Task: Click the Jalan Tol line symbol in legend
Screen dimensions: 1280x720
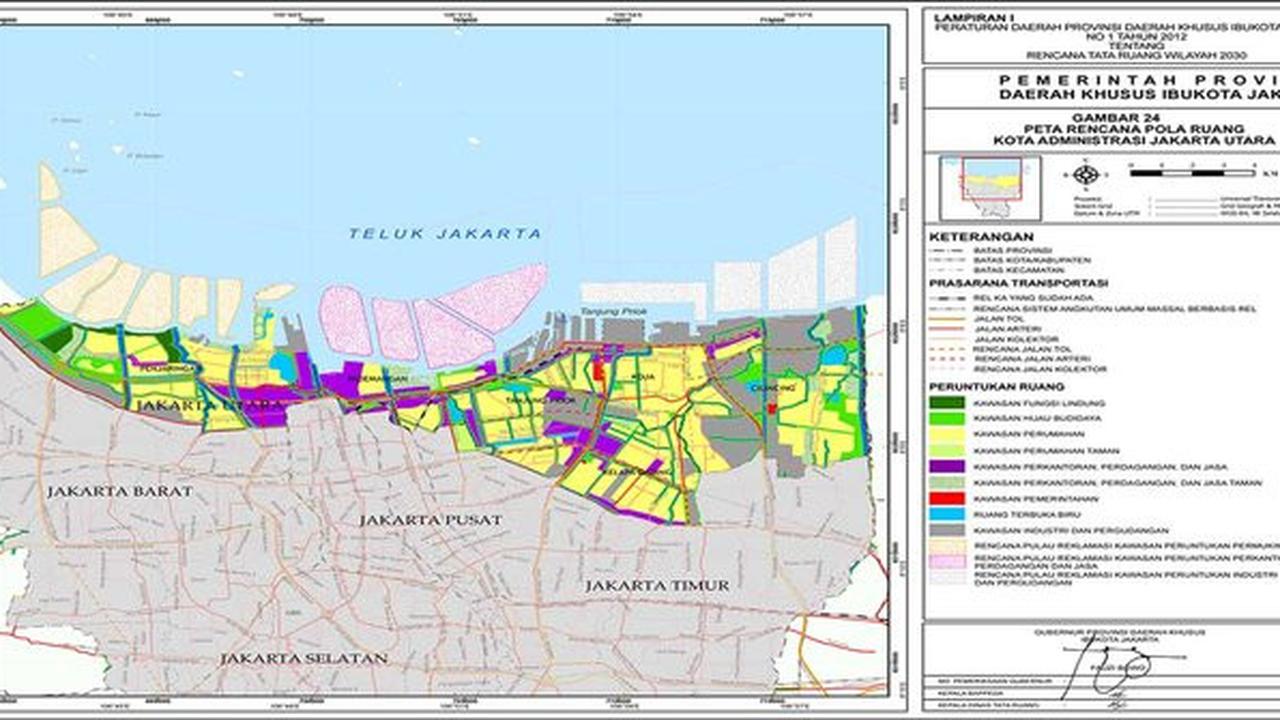Action: tap(946, 320)
